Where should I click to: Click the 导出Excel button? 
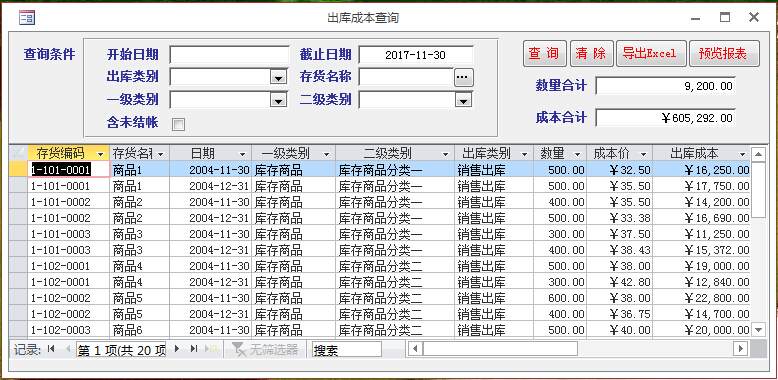(651, 54)
